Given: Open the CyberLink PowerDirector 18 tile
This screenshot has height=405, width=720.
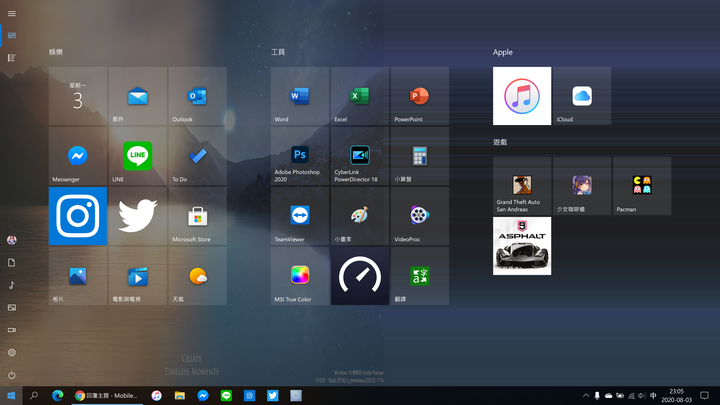Looking at the screenshot, I should coord(360,156).
